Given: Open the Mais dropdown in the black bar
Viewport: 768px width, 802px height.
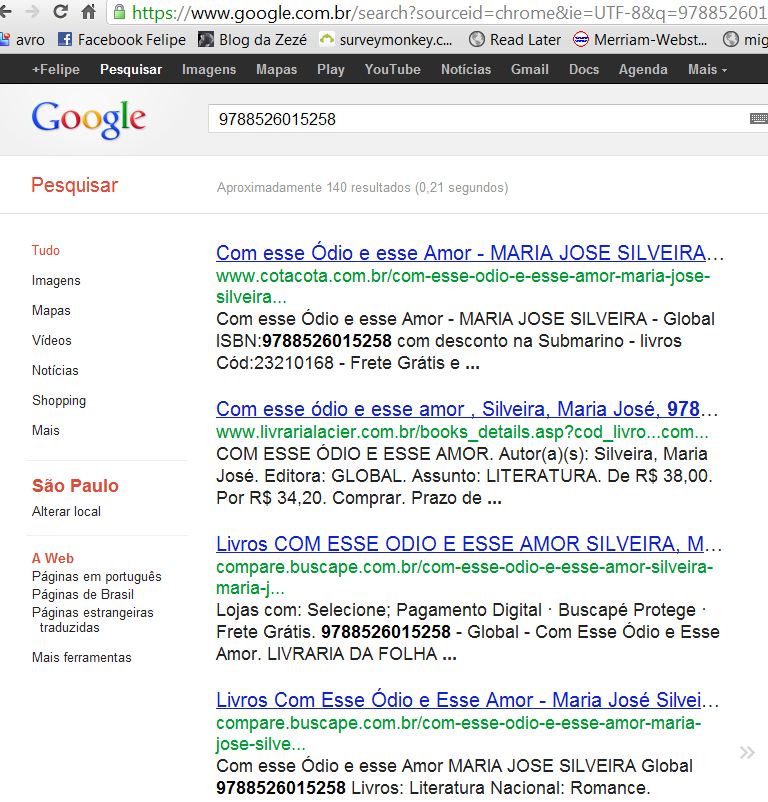Looking at the screenshot, I should pyautogui.click(x=707, y=69).
